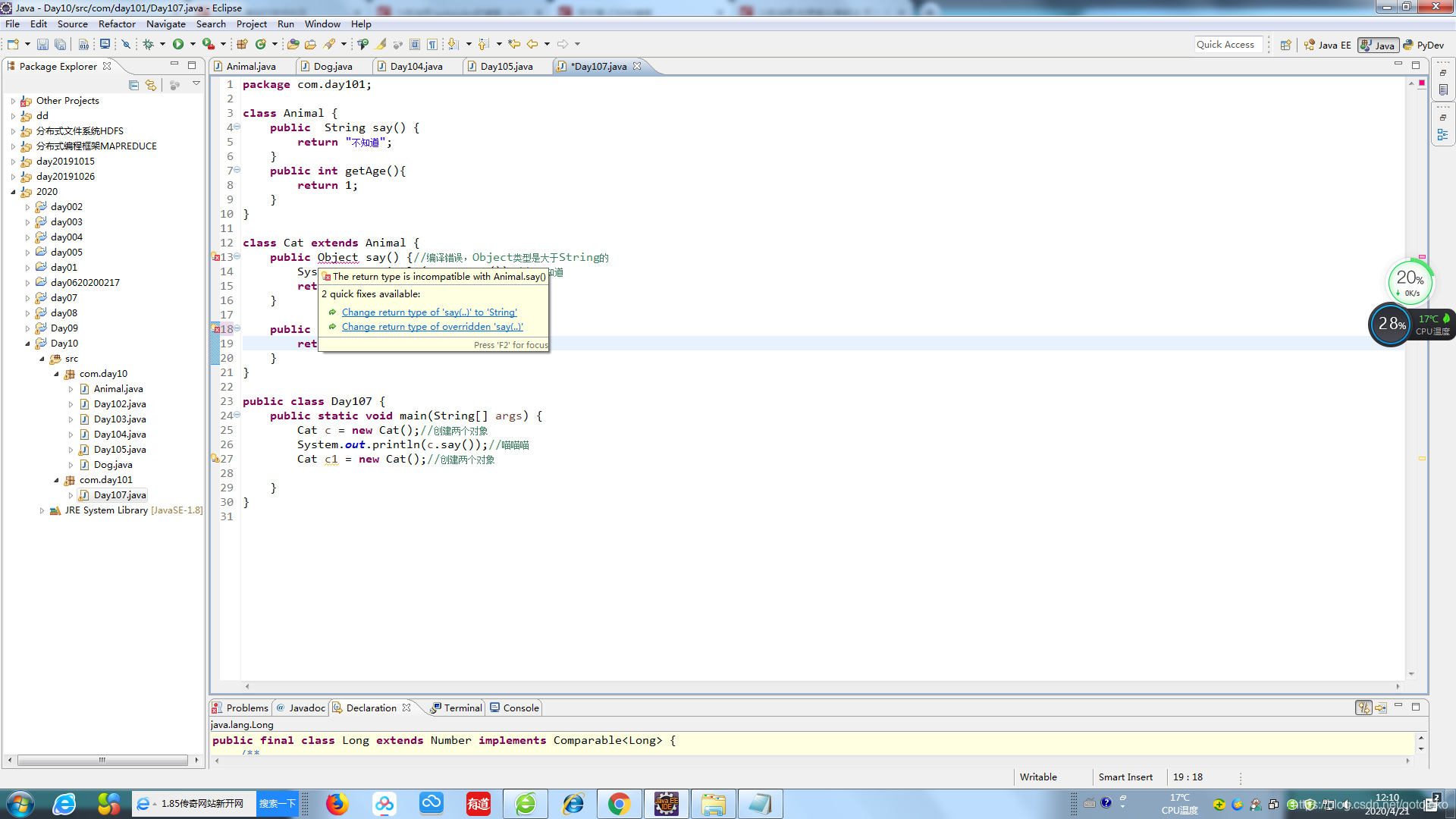1456x819 pixels.
Task: Open Google Chrome from the taskbar
Action: click(619, 804)
